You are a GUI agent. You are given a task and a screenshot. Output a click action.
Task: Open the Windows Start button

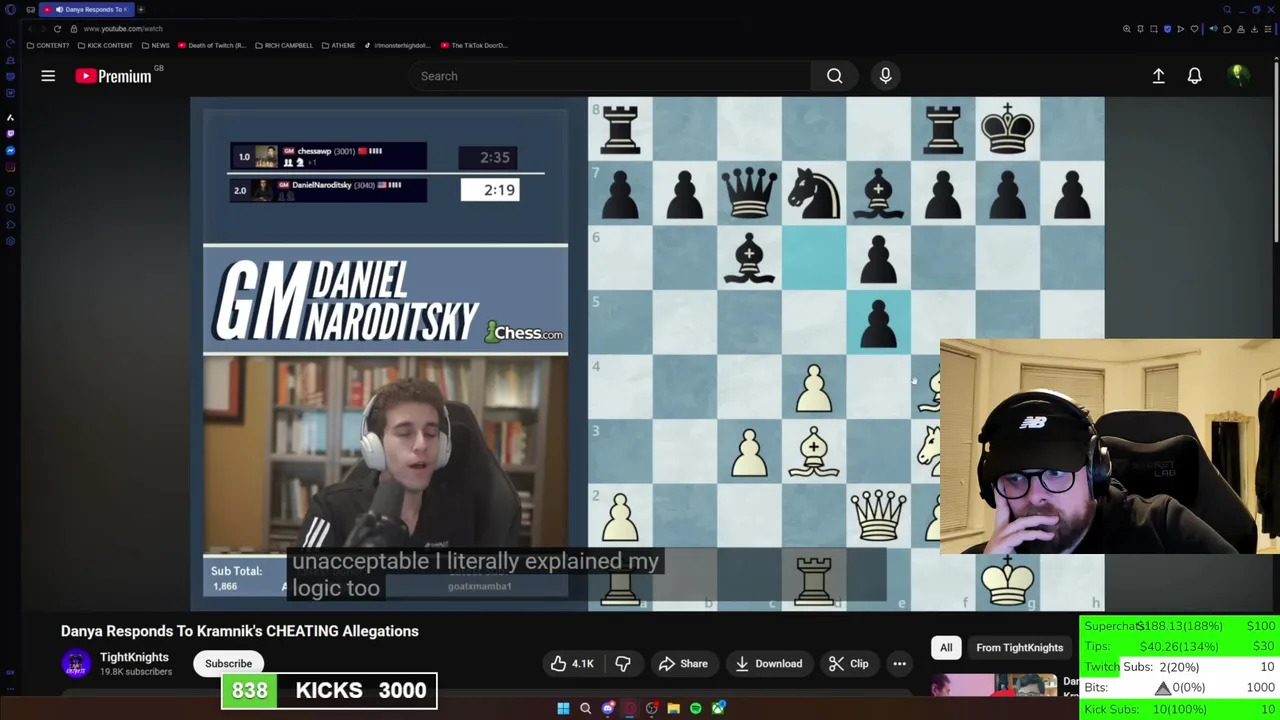pos(563,709)
